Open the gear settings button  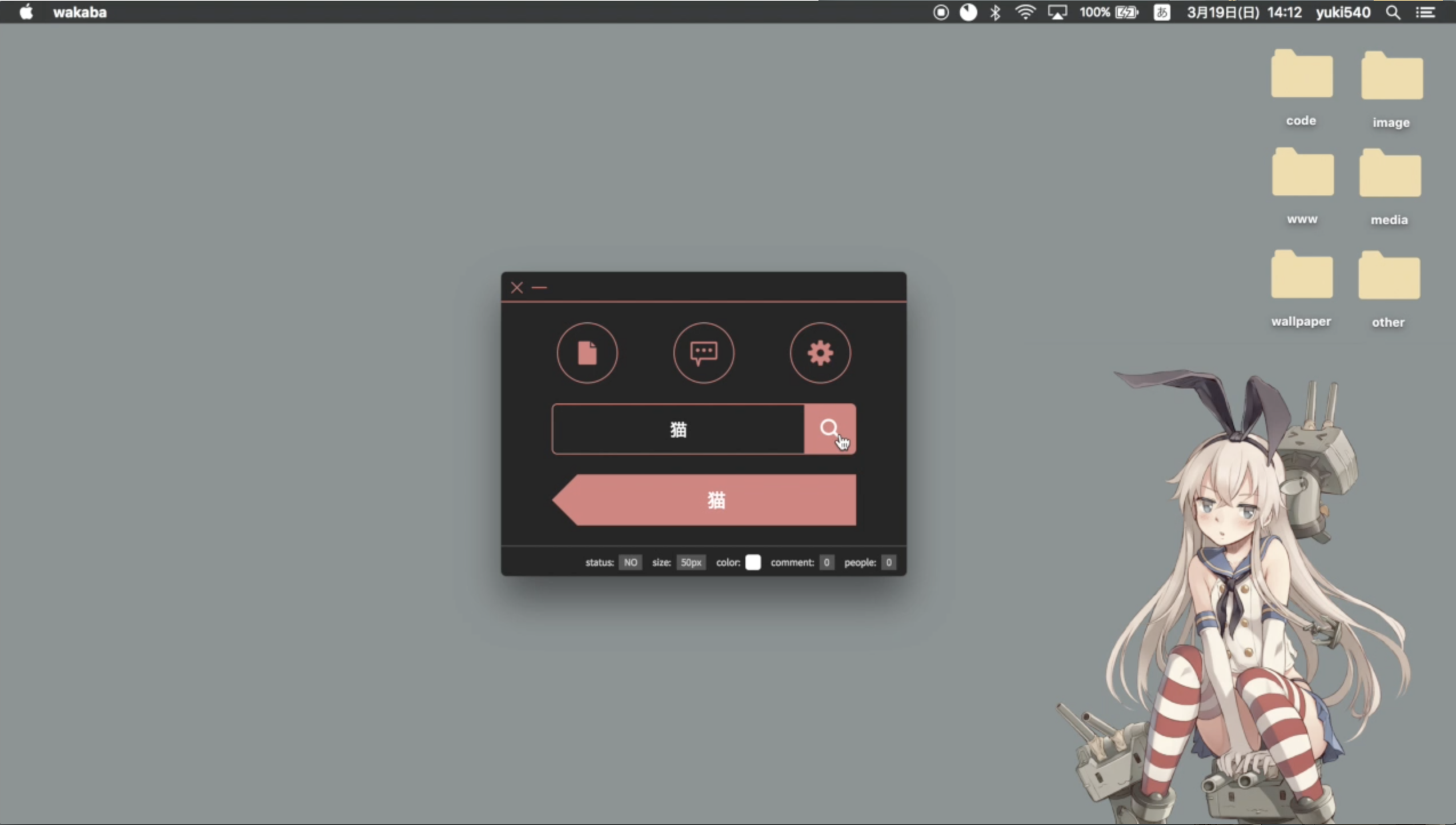click(820, 353)
